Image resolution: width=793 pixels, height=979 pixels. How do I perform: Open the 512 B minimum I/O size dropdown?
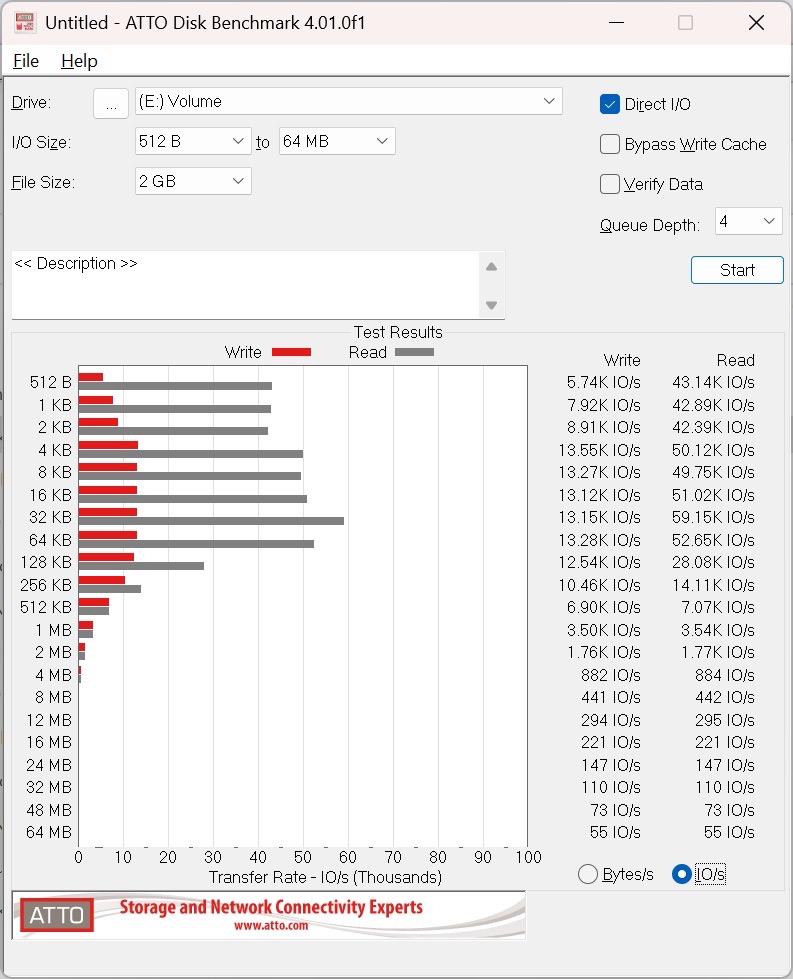[x=193, y=142]
